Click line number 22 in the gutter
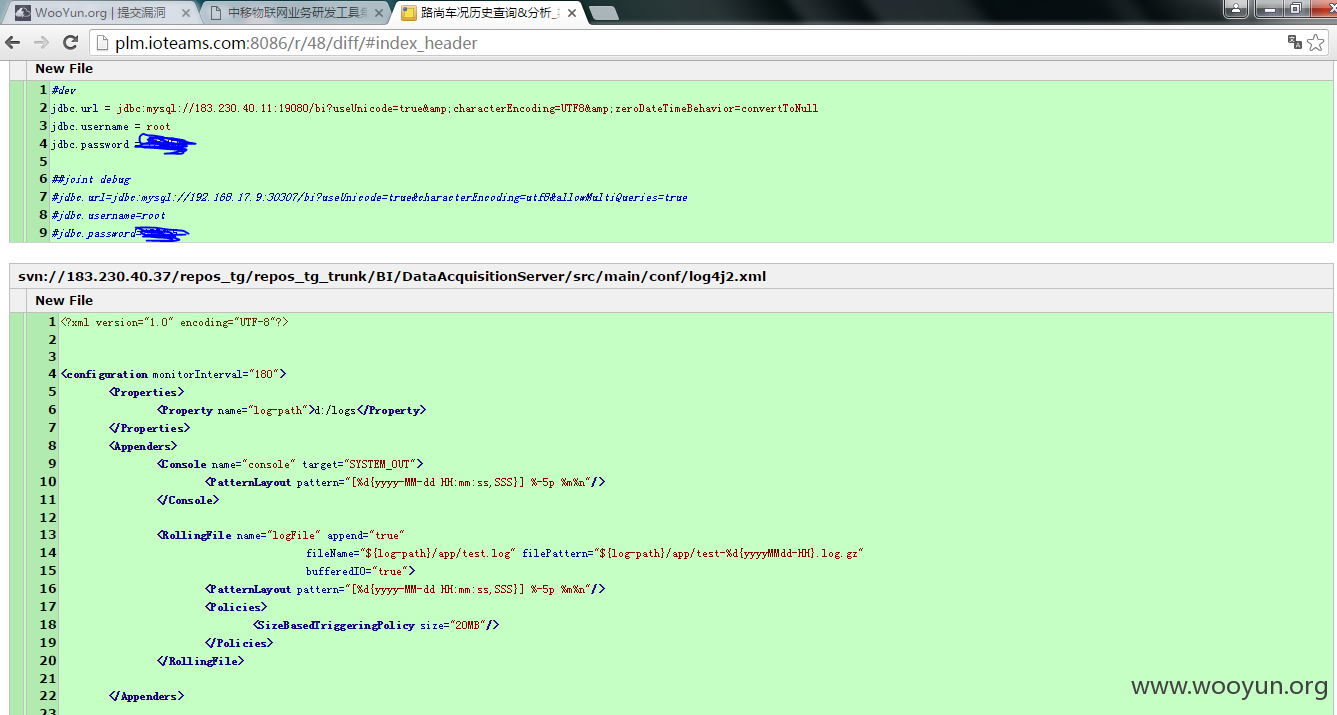The height and width of the screenshot is (715, 1337). coord(48,696)
